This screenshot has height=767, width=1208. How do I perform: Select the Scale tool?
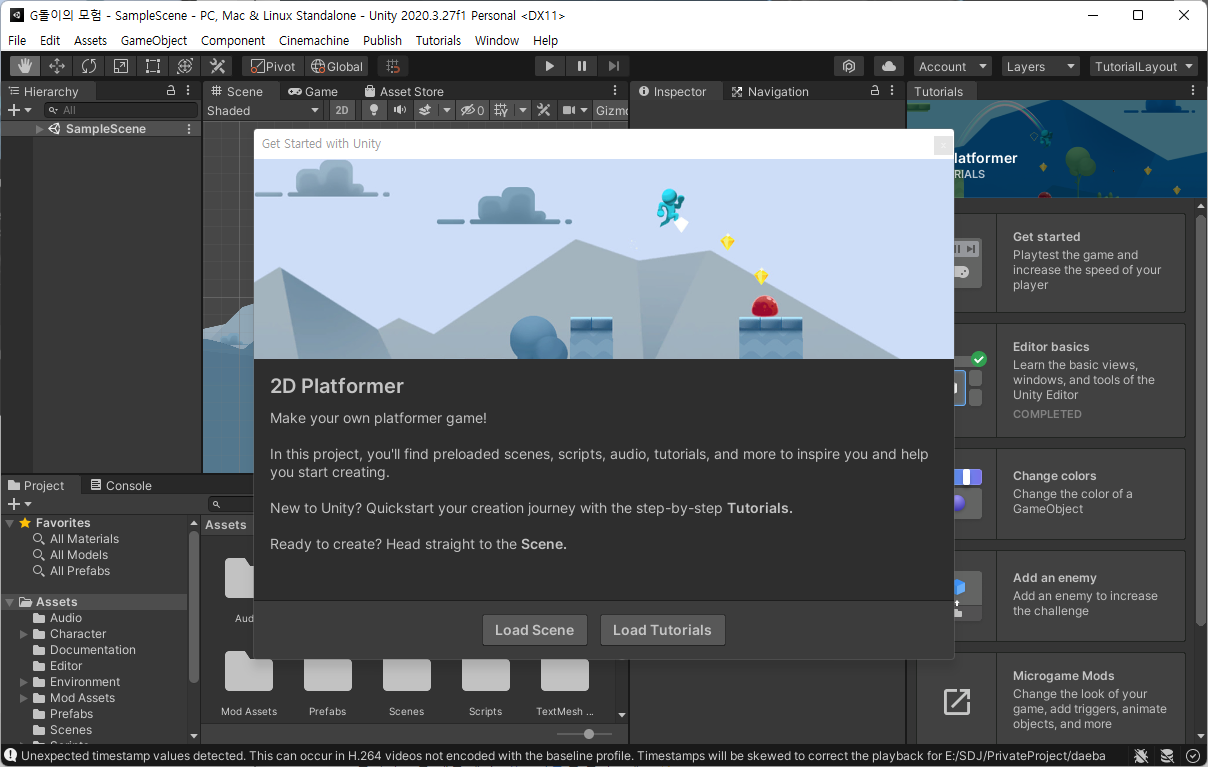(121, 66)
